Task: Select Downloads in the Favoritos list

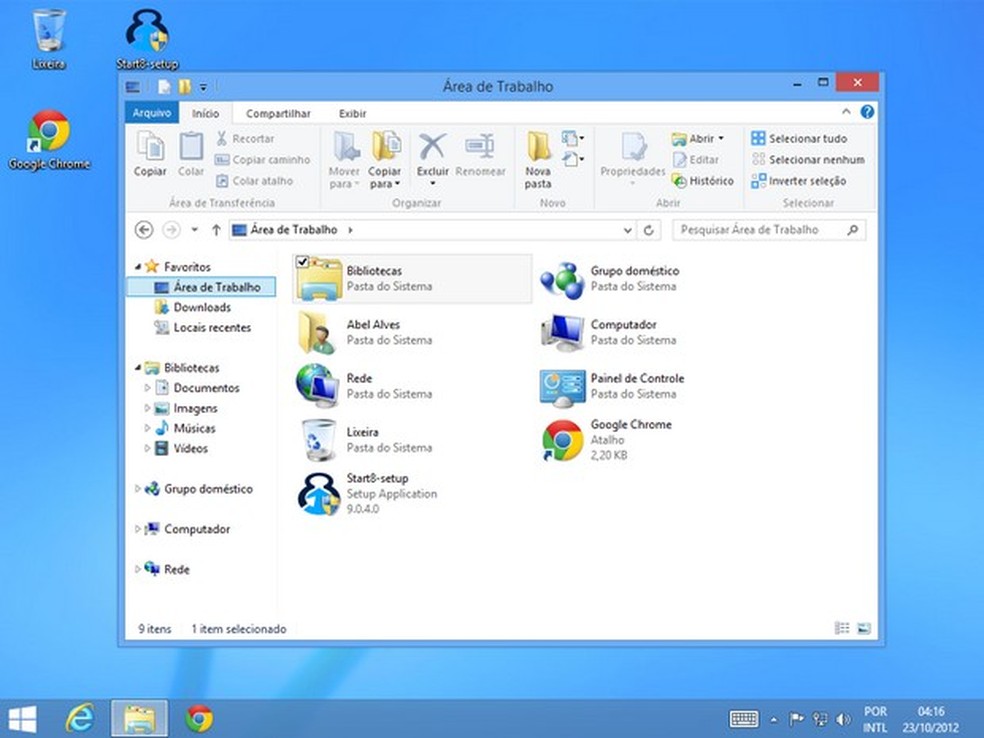Action: pos(202,307)
